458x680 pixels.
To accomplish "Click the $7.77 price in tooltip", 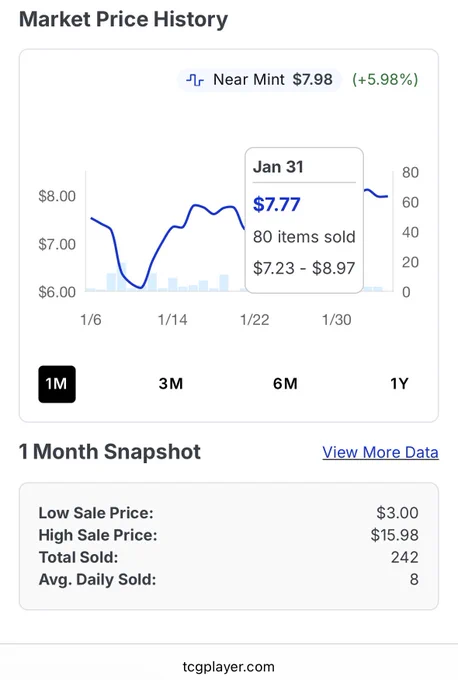I will [x=277, y=204].
